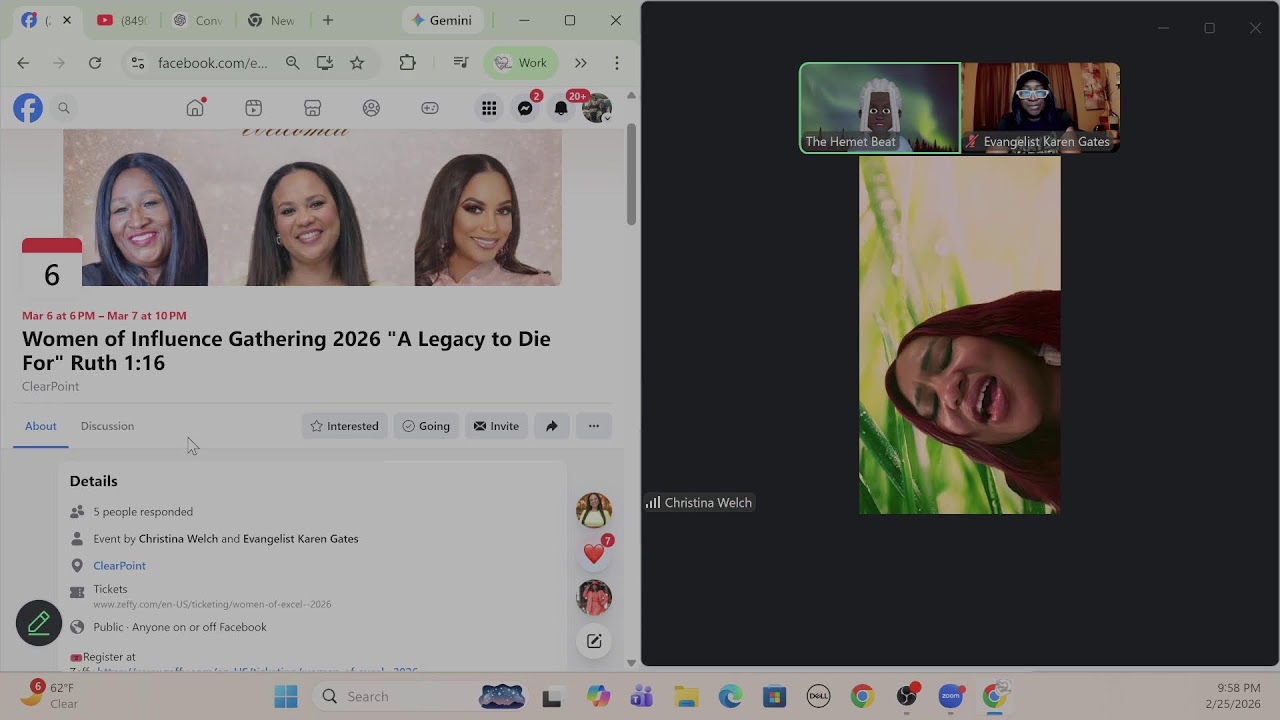Open Microsoft Store from the taskbar
1280x720 pixels.
tap(774, 696)
